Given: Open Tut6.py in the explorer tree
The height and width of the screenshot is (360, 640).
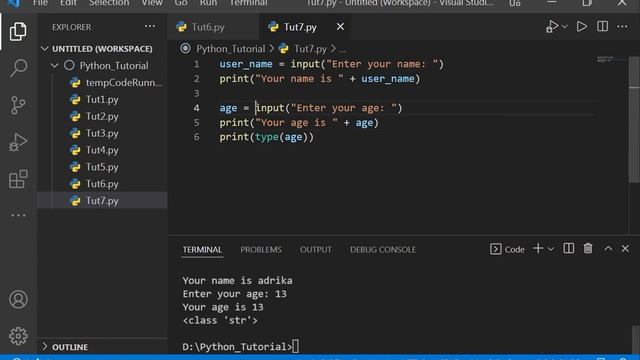Looking at the screenshot, I should (102, 184).
